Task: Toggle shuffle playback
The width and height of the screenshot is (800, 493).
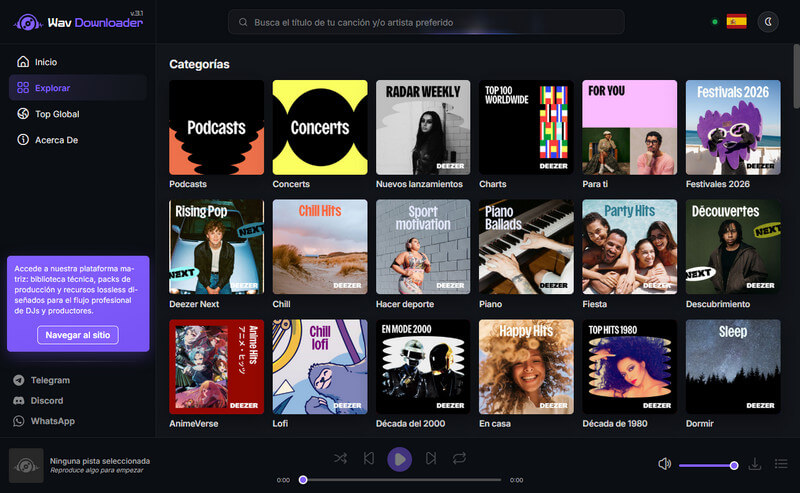Action: pos(340,458)
